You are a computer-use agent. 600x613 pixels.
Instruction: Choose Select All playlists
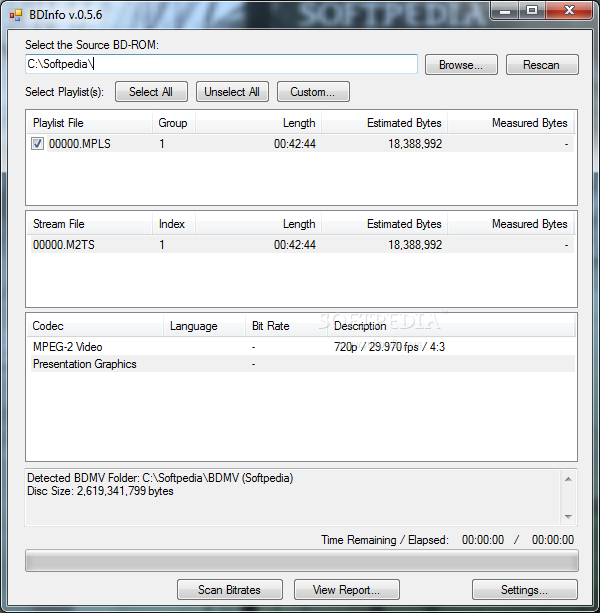click(x=151, y=92)
